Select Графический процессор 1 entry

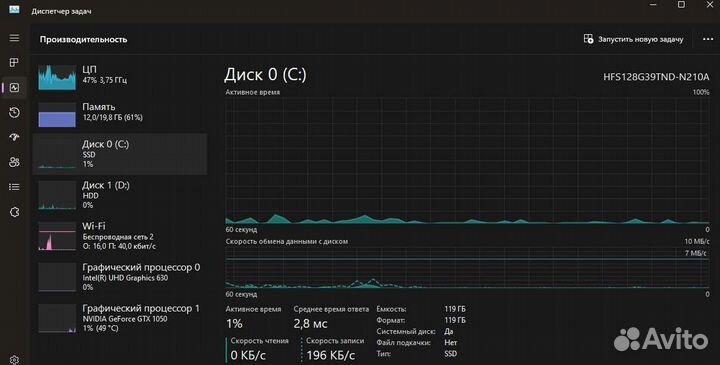coord(119,318)
